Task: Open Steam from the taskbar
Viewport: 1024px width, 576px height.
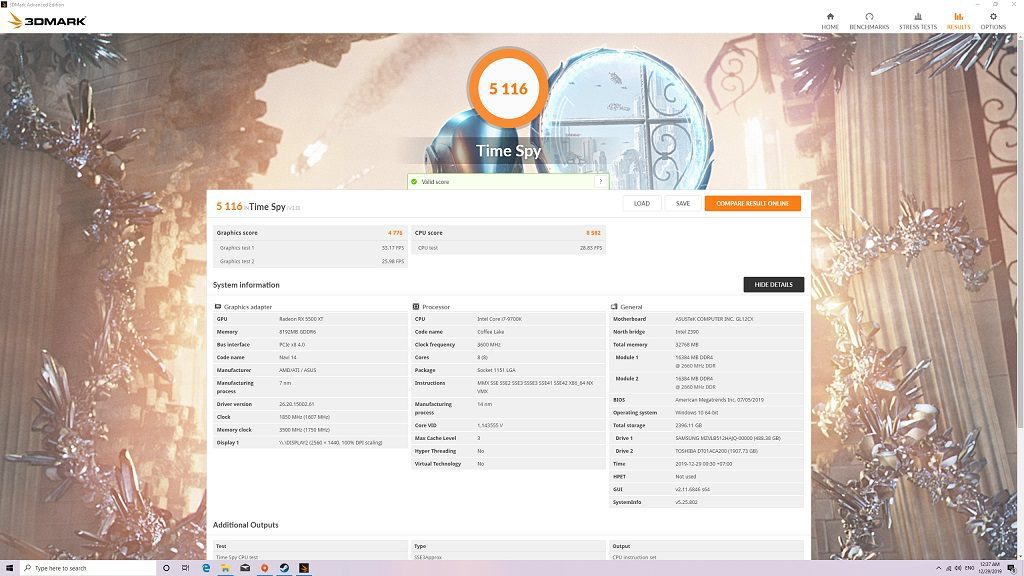Action: [x=284, y=568]
